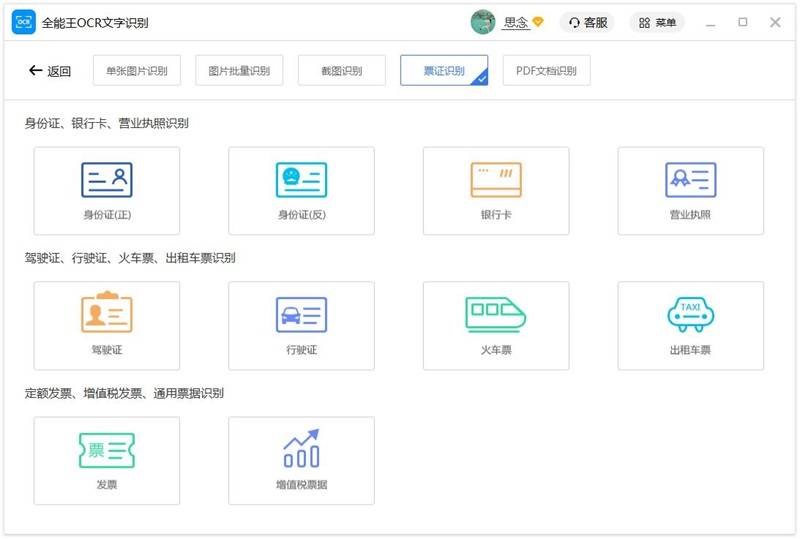Switch to 图片批量识别 tab
The image size is (800, 539).
tap(239, 70)
